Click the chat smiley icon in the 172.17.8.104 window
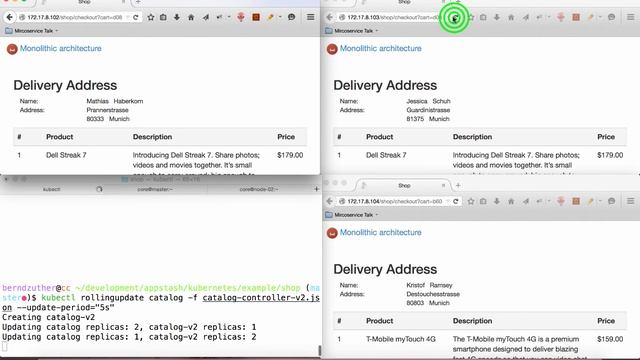Image resolution: width=640 pixels, height=360 pixels. [611, 201]
